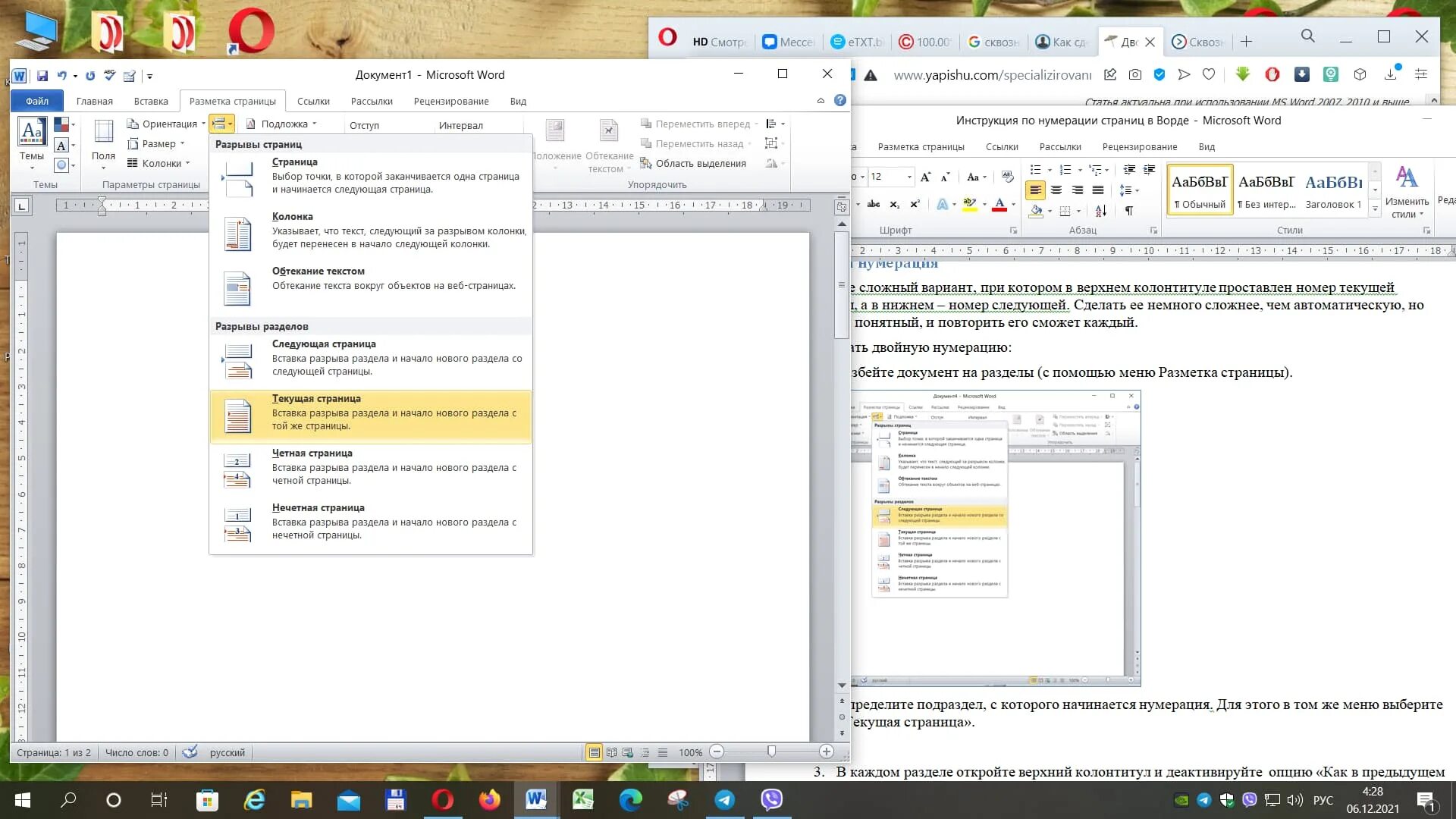1456x819 pixels.
Task: Toggle superscript formatting button
Action: tap(915, 204)
